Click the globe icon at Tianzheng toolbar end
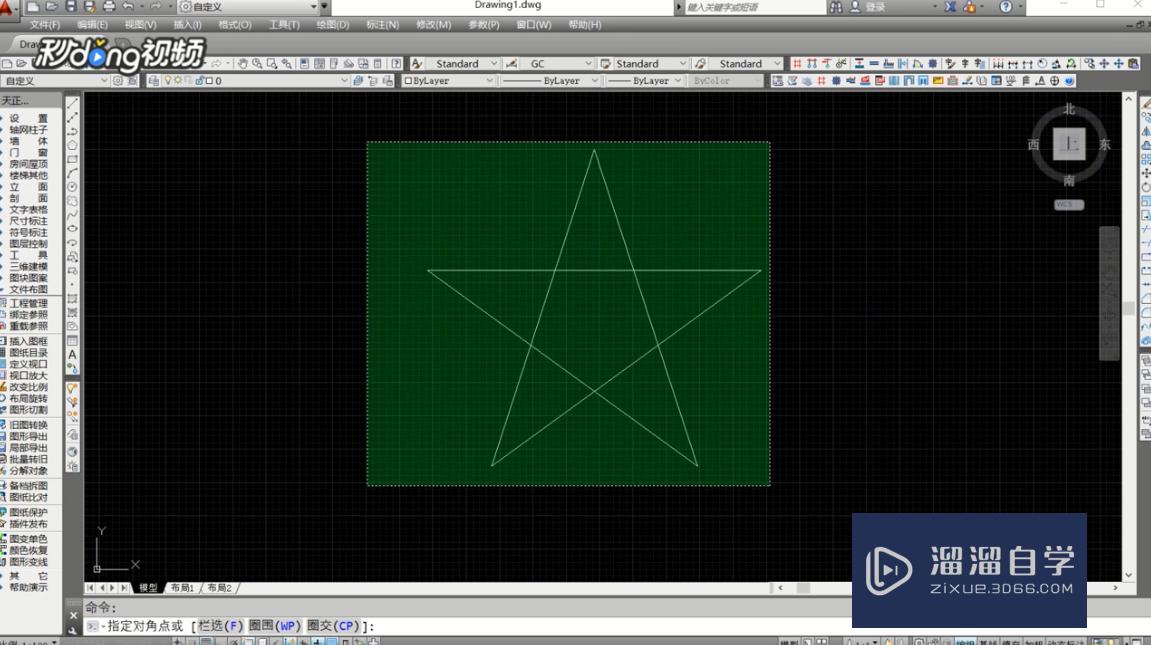1151x645 pixels. [1070, 81]
